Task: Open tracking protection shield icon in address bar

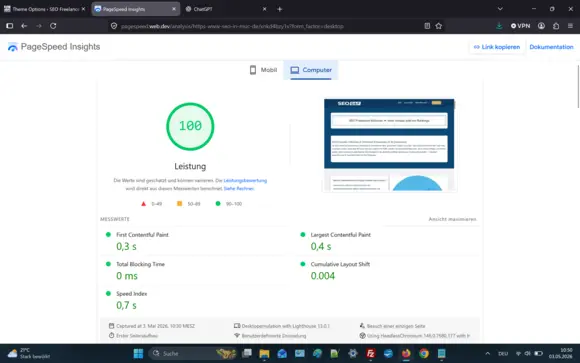Action: pos(114,26)
